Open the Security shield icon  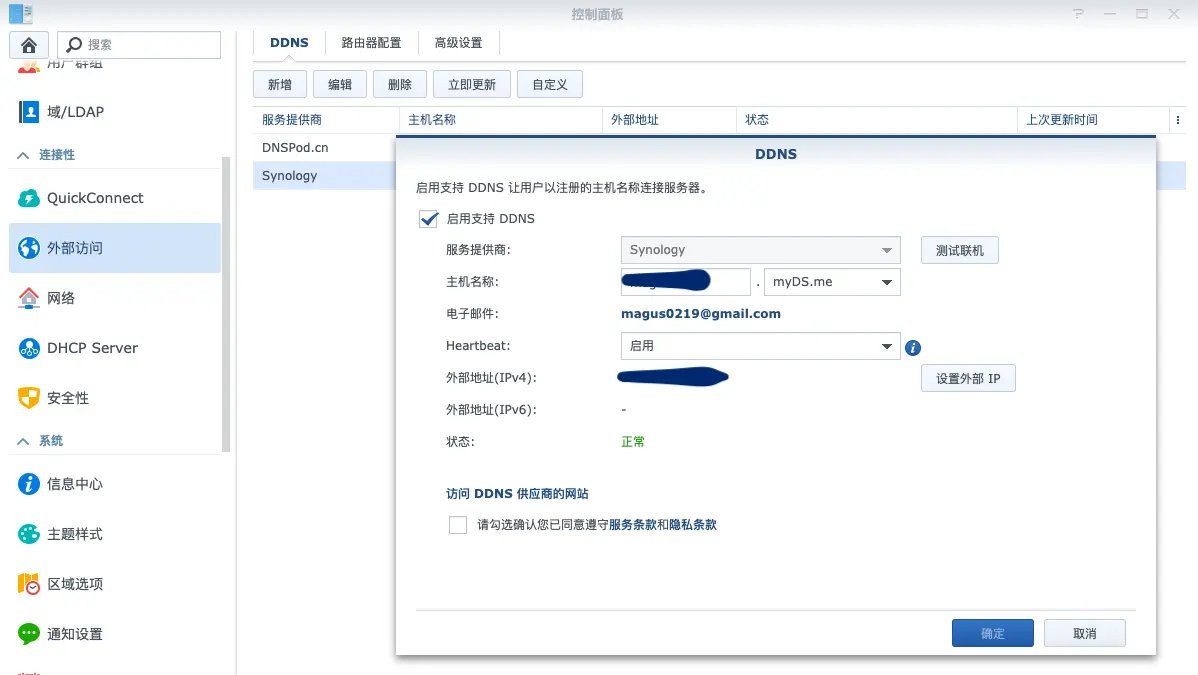tap(29, 398)
